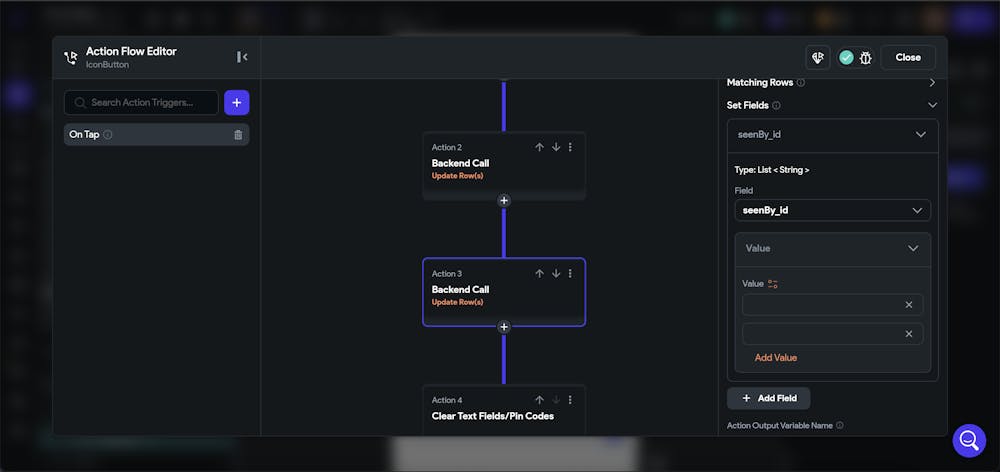Click 'Update Row(s)' under Action 3
The height and width of the screenshot is (472, 1000).
pos(457,302)
